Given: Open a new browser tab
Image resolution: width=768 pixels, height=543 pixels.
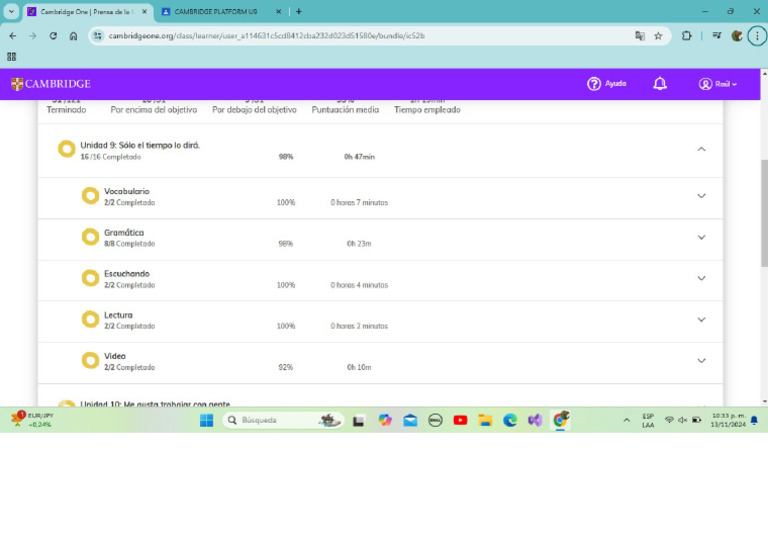Looking at the screenshot, I should pos(298,11).
